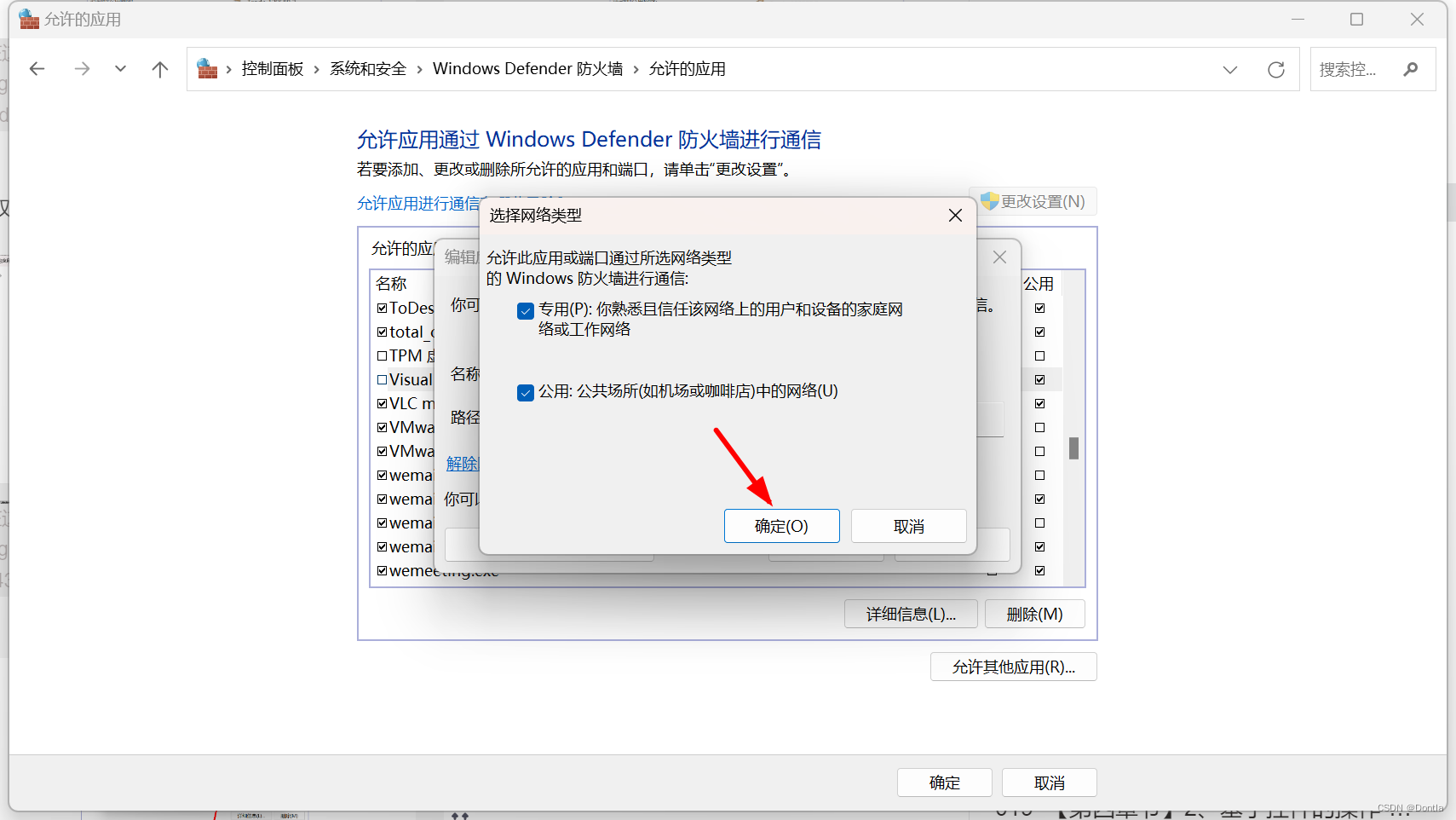Click the search magnifier icon

pos(1411,69)
